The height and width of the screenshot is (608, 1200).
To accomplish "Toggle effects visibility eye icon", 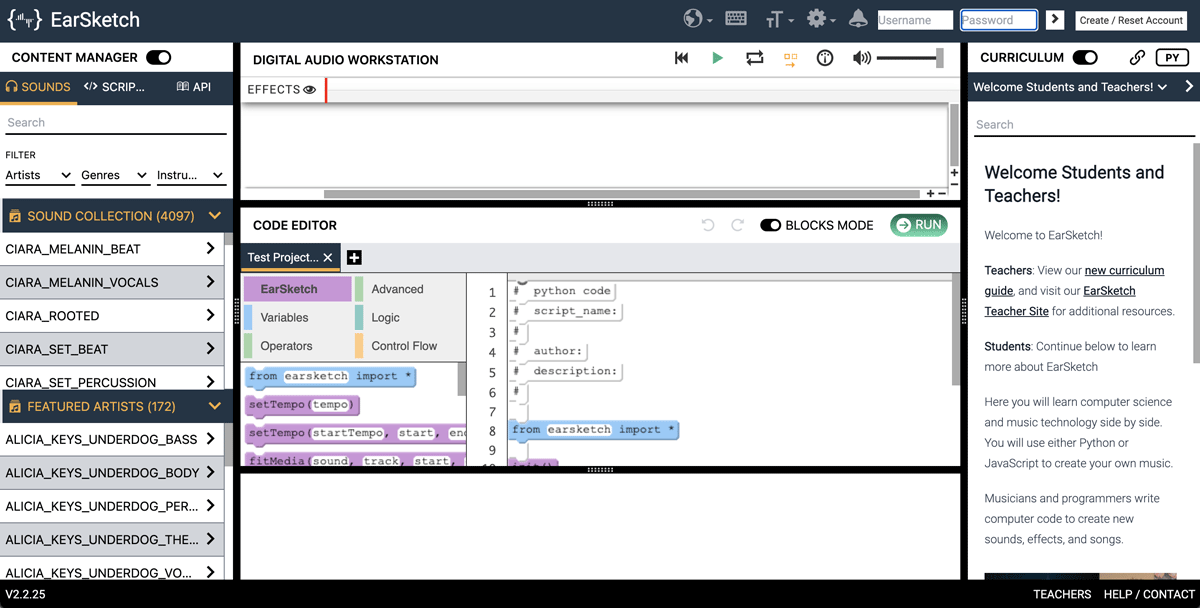I will (x=310, y=90).
